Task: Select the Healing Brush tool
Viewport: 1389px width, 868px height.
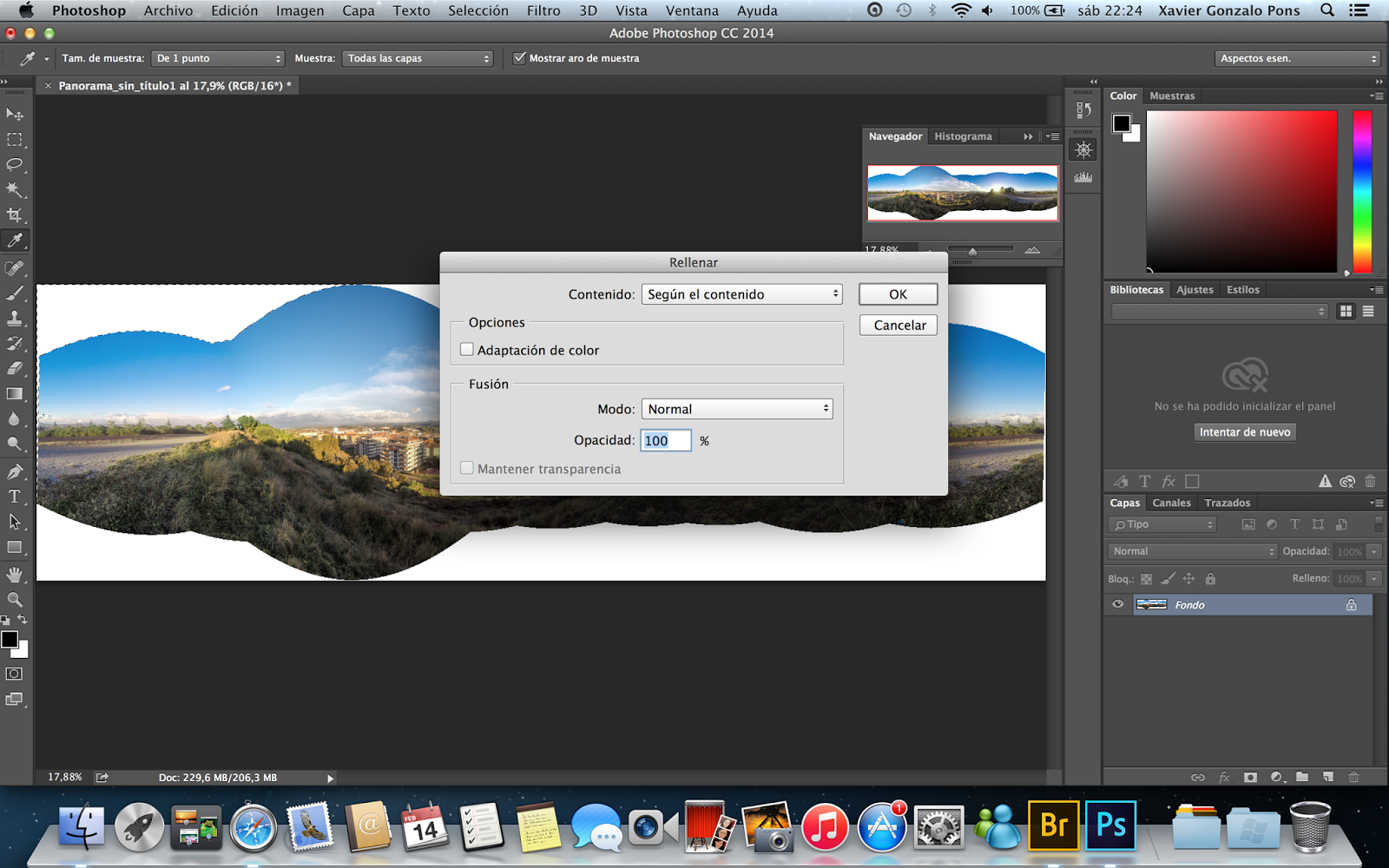Action: click(x=15, y=268)
